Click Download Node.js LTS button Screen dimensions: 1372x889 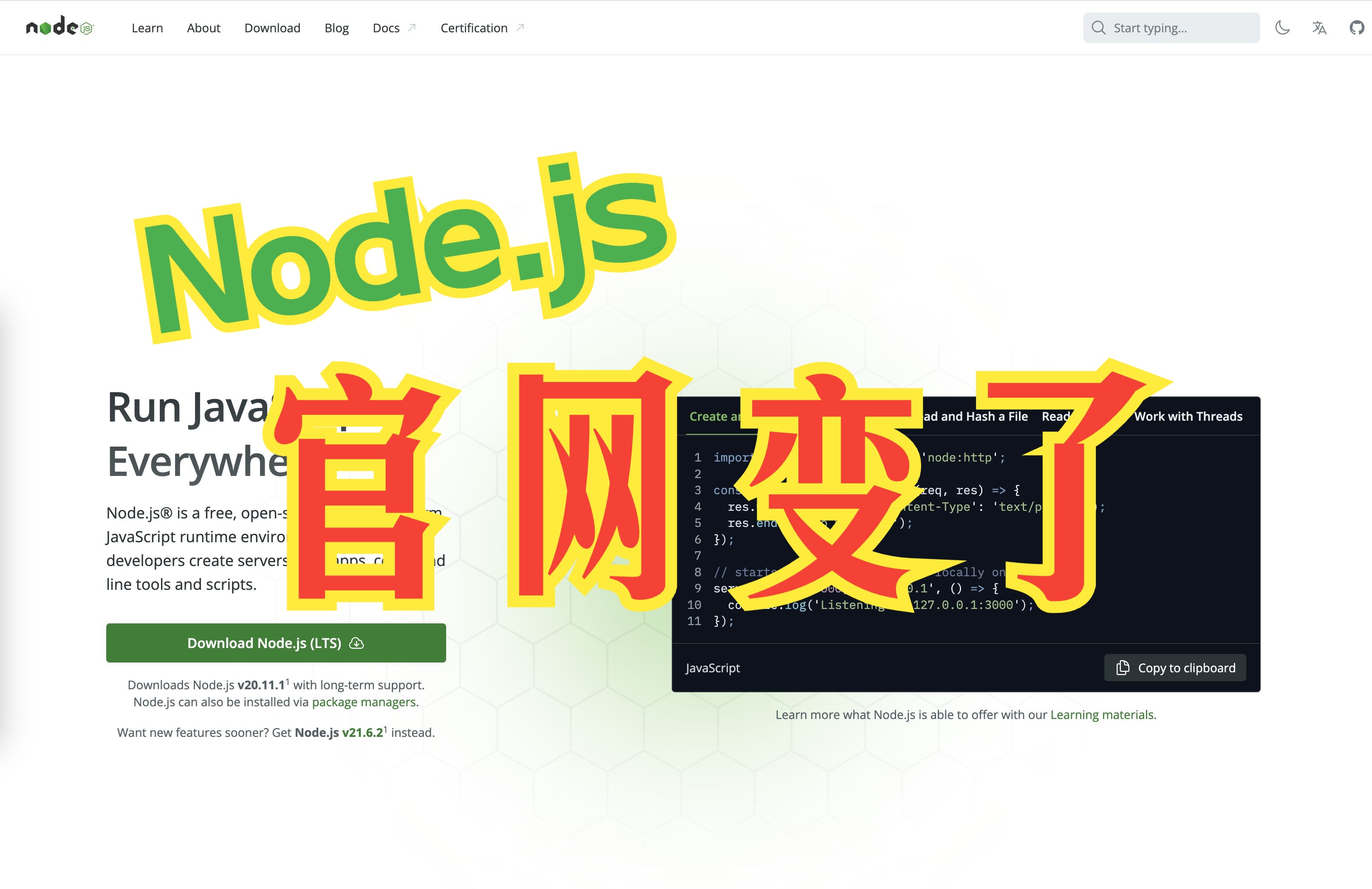point(277,643)
